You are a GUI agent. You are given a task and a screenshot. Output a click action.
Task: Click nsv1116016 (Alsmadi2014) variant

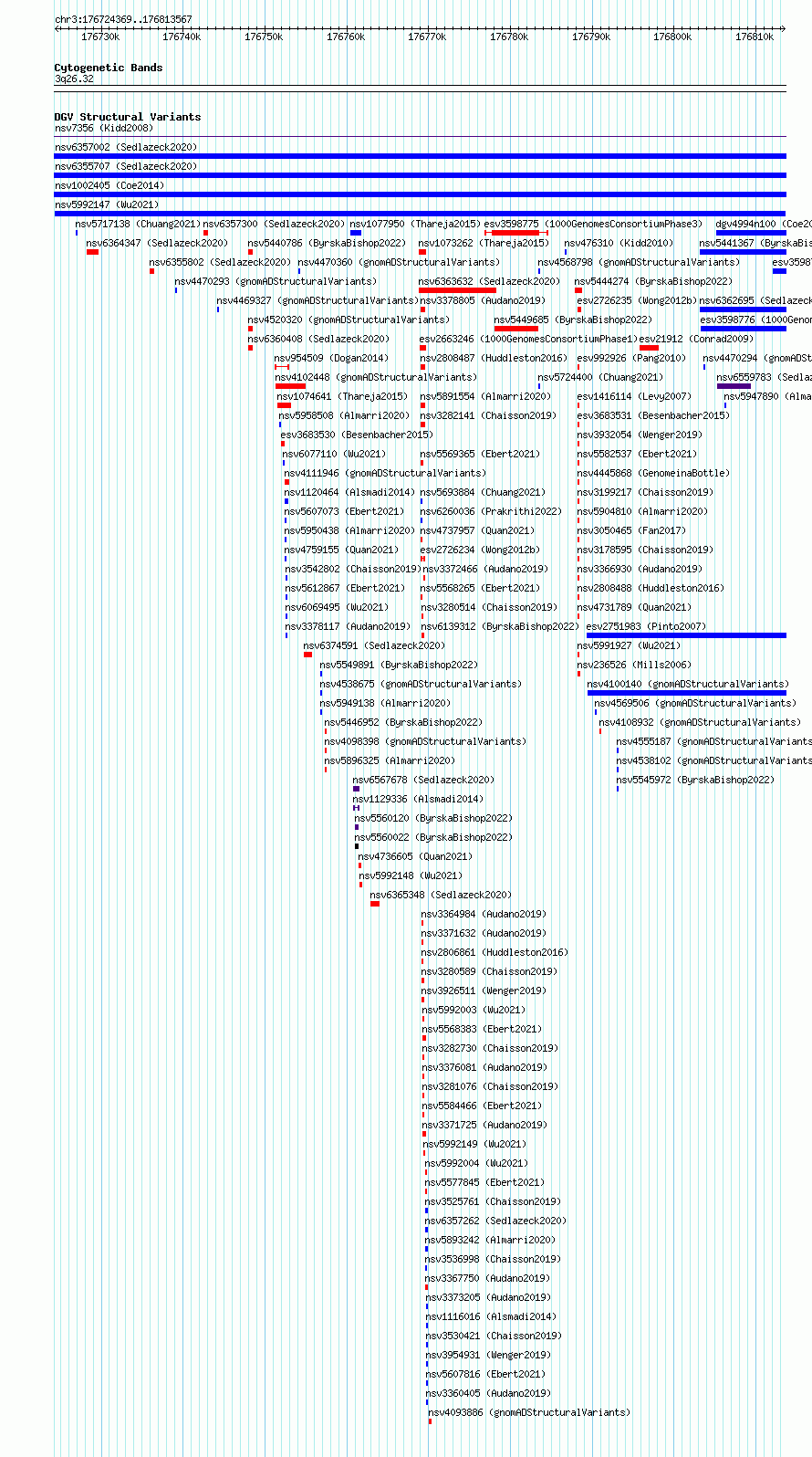491,1317
